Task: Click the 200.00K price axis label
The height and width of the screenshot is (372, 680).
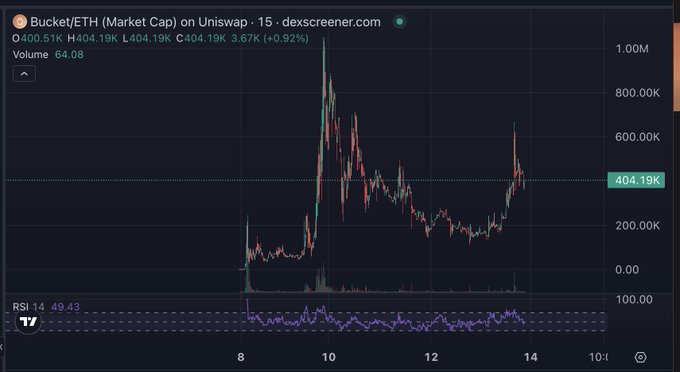Action: (637, 225)
